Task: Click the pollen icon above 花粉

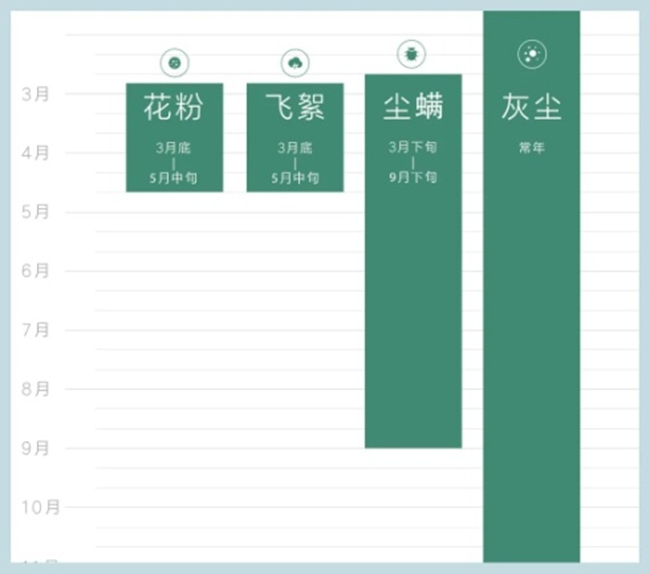Action: point(175,63)
